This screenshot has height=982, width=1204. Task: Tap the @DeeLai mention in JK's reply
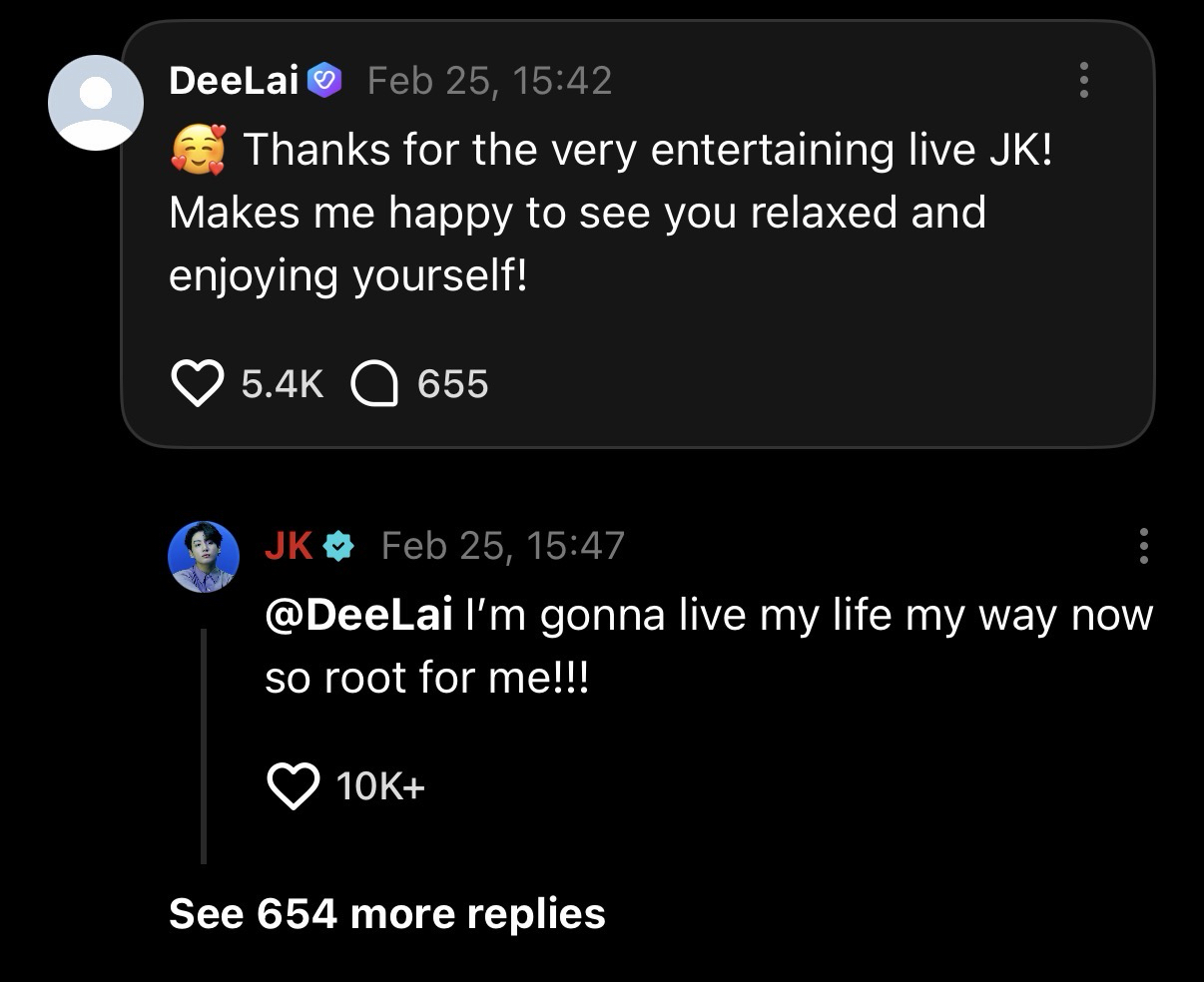(x=359, y=614)
